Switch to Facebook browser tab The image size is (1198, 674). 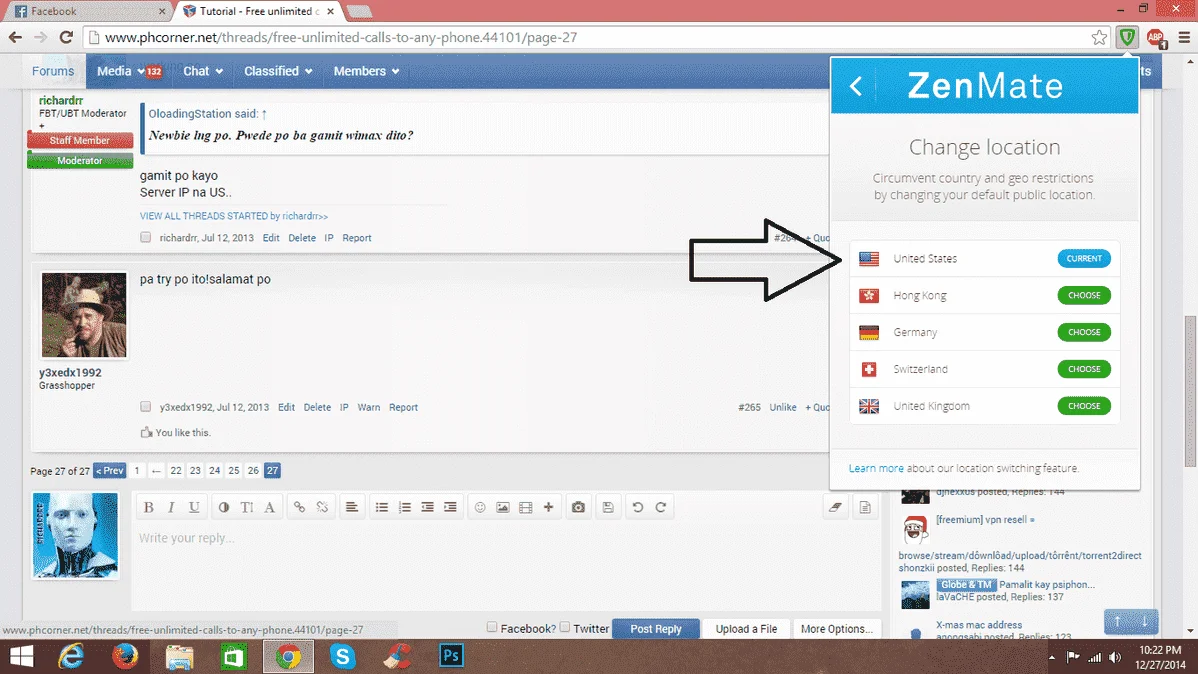(86, 11)
